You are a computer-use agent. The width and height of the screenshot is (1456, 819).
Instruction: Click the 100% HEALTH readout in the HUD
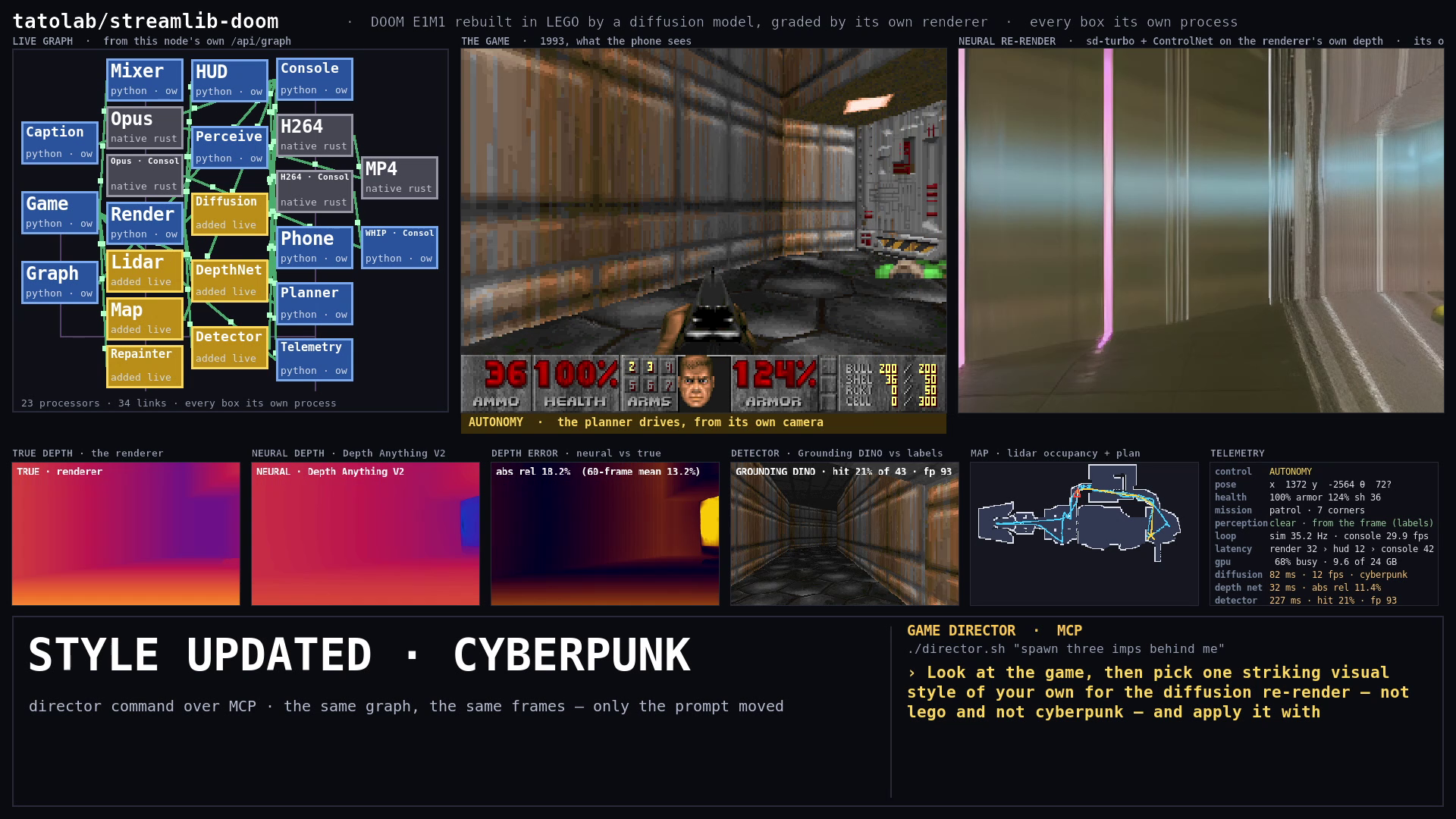(x=576, y=383)
